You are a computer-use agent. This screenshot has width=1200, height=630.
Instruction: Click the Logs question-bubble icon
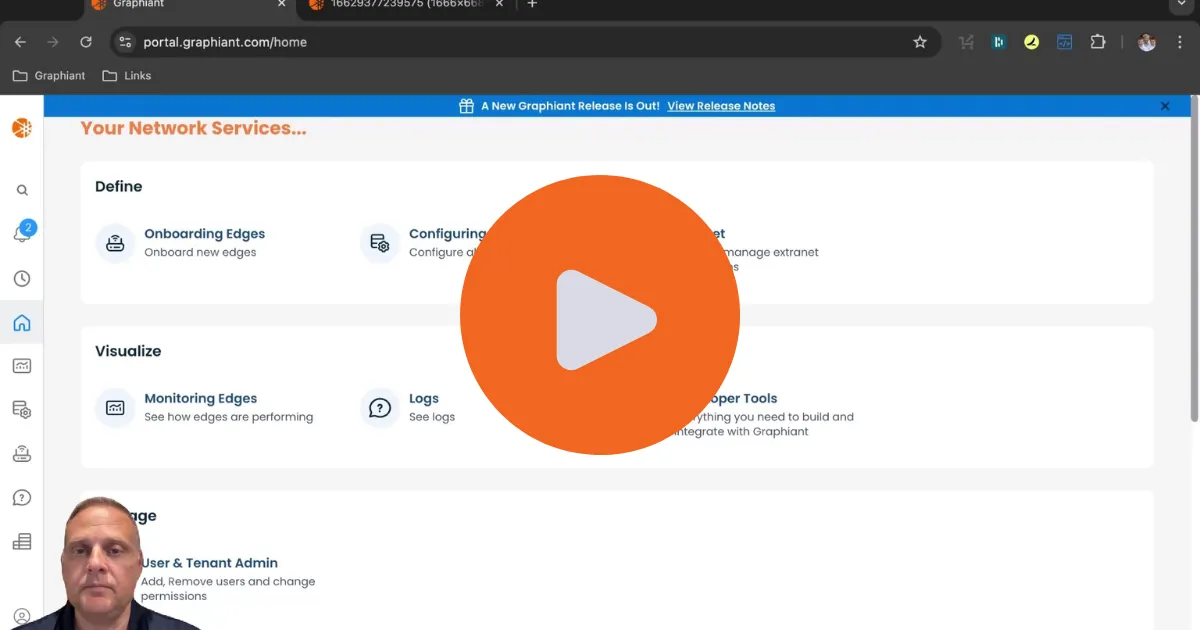(380, 408)
